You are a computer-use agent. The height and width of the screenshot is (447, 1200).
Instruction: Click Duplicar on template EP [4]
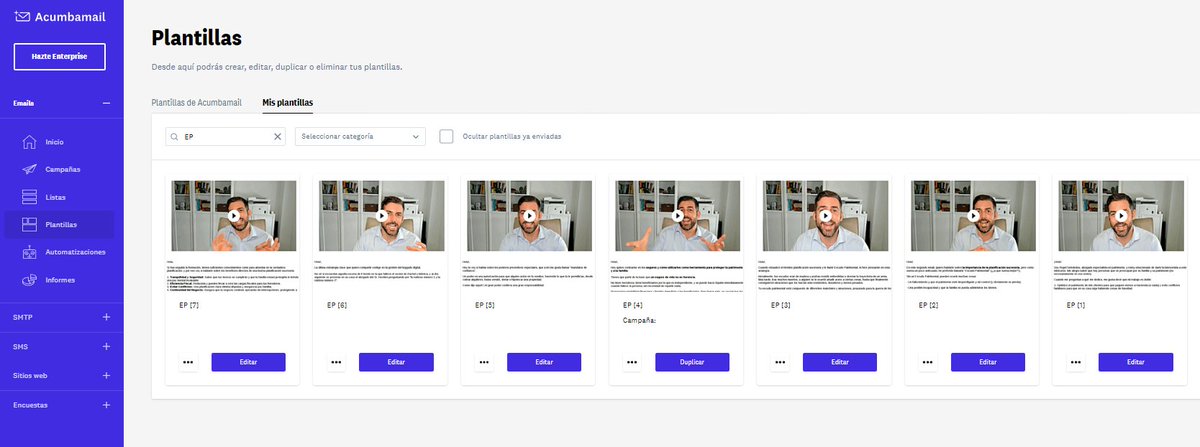tap(692, 362)
